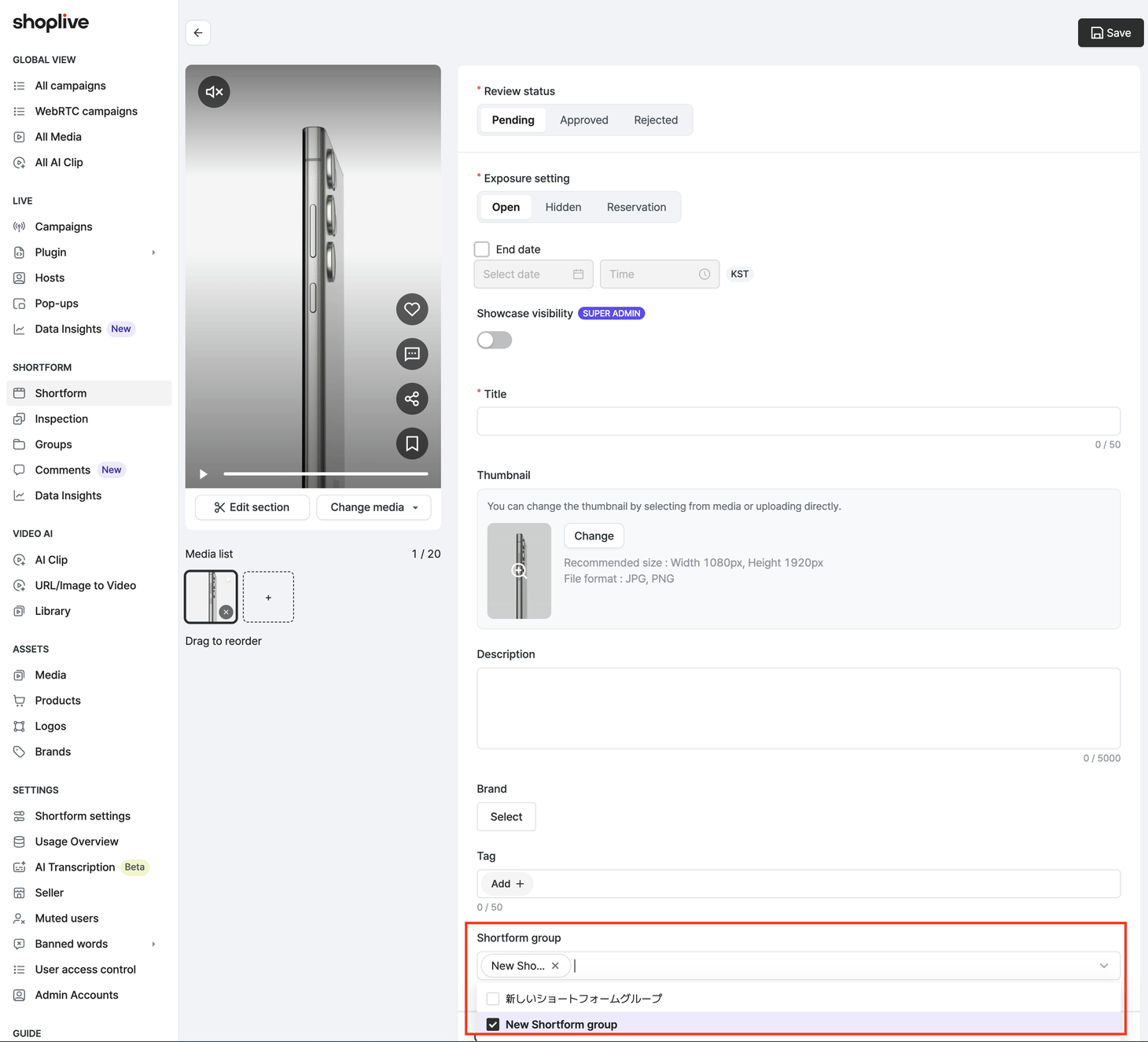Open the Change media dropdown
The width and height of the screenshot is (1148, 1042).
(374, 507)
